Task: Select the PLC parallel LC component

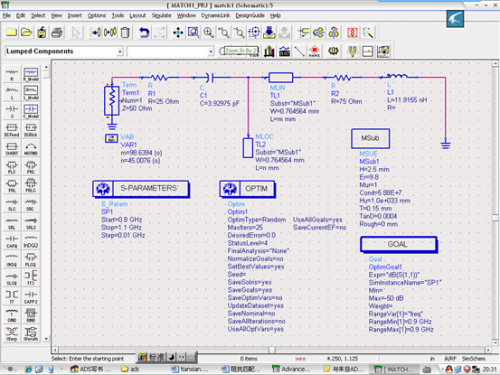Action: coord(12,167)
